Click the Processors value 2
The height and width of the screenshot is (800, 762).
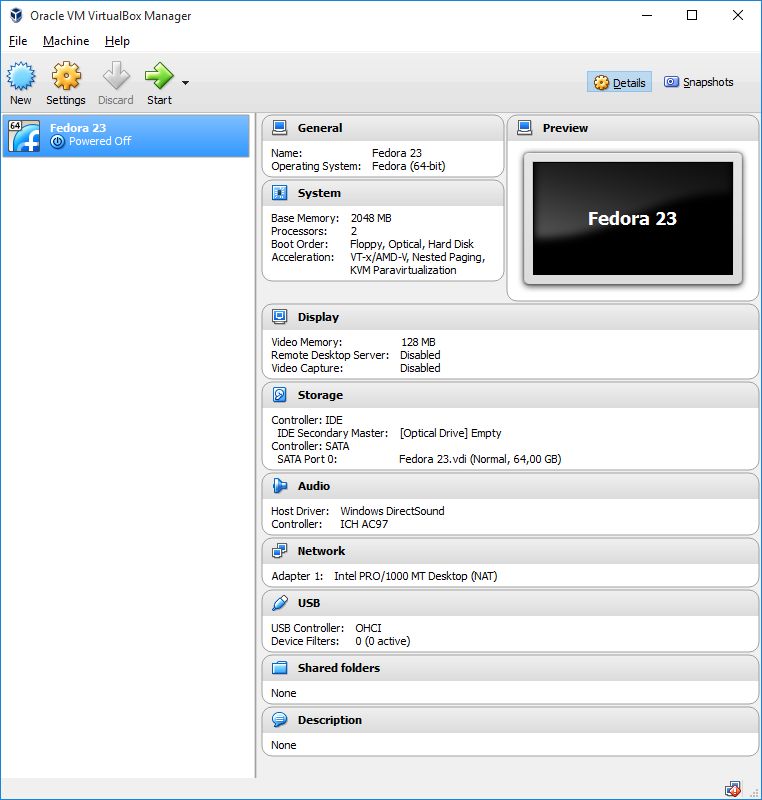(353, 231)
